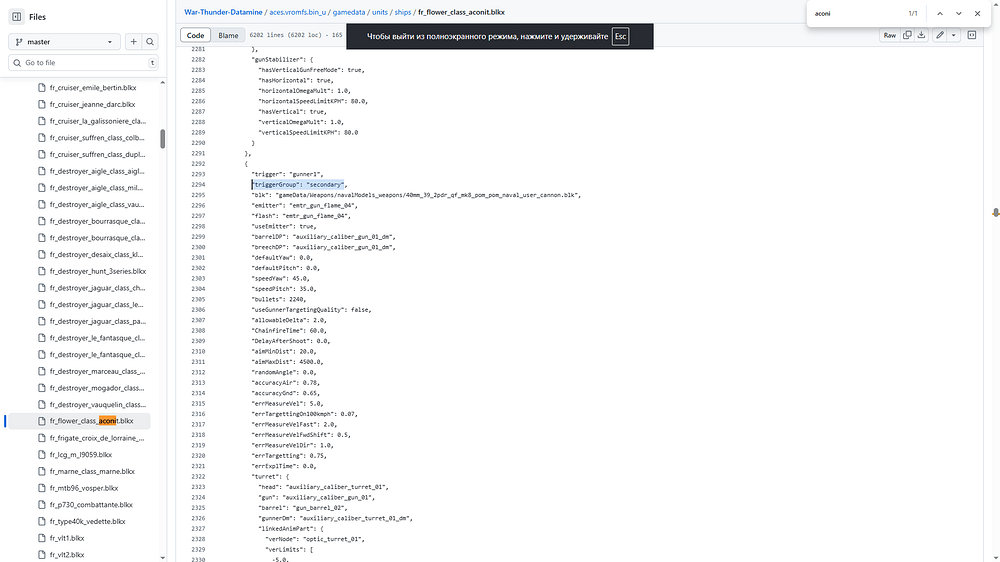Click the add file plus icon
Image resolution: width=1000 pixels, height=562 pixels.
click(133, 42)
